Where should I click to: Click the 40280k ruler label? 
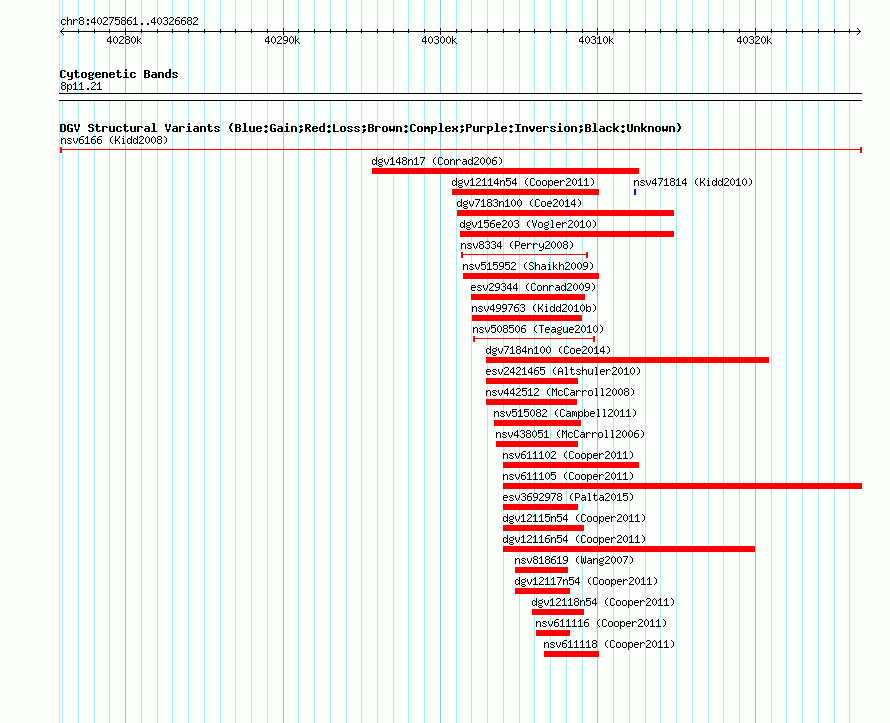pyautogui.click(x=124, y=40)
